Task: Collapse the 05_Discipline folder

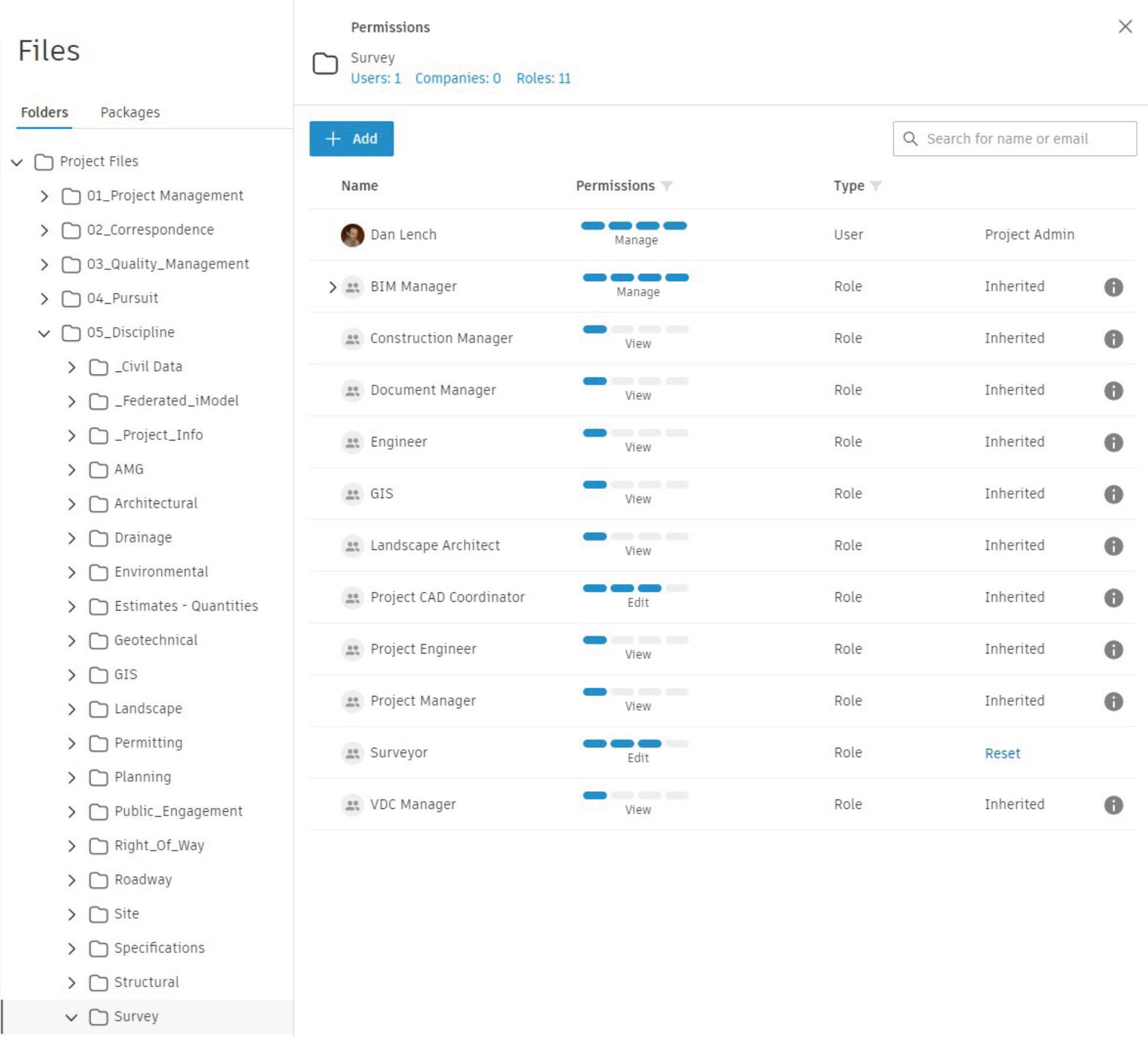Action: click(44, 333)
